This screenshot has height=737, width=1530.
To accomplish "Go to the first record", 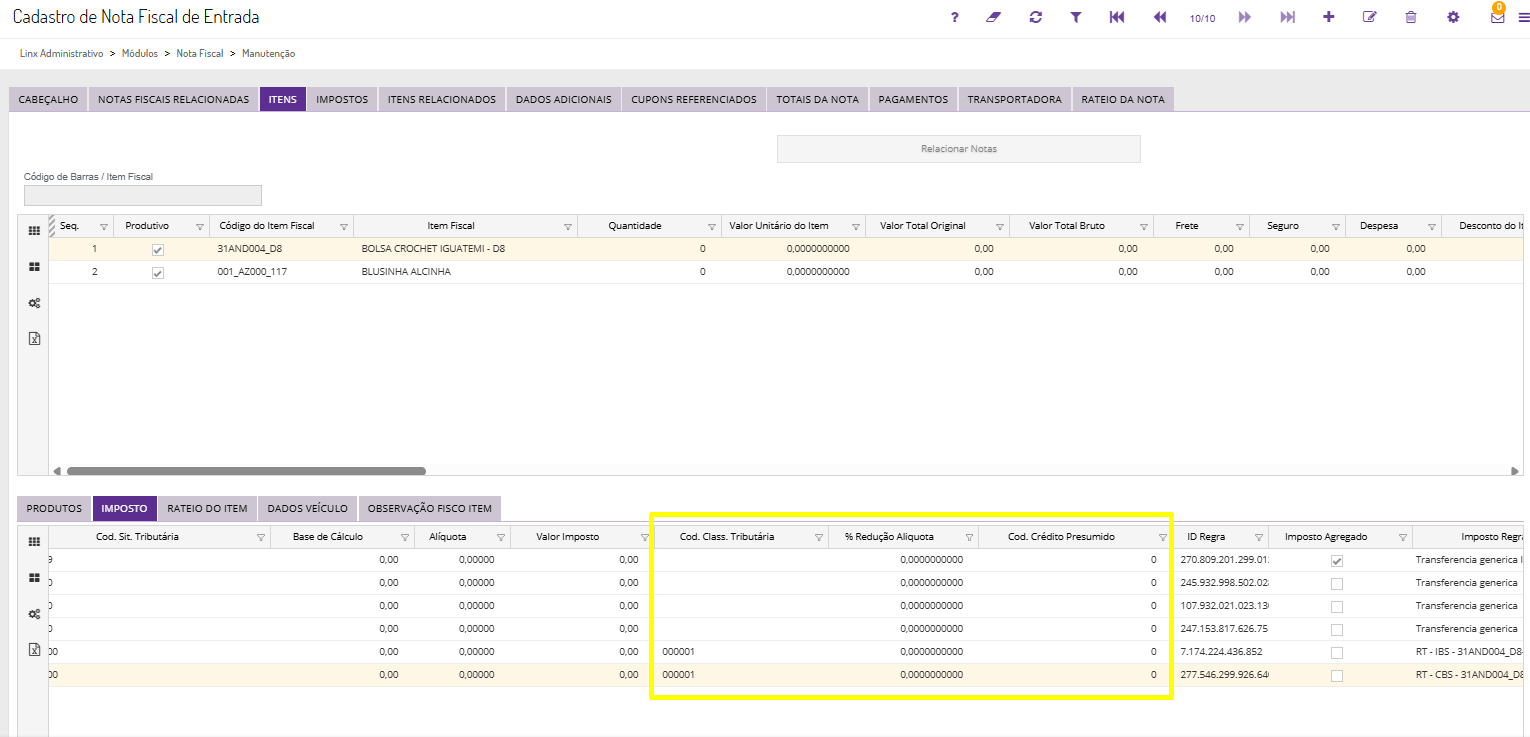I will click(x=1117, y=18).
